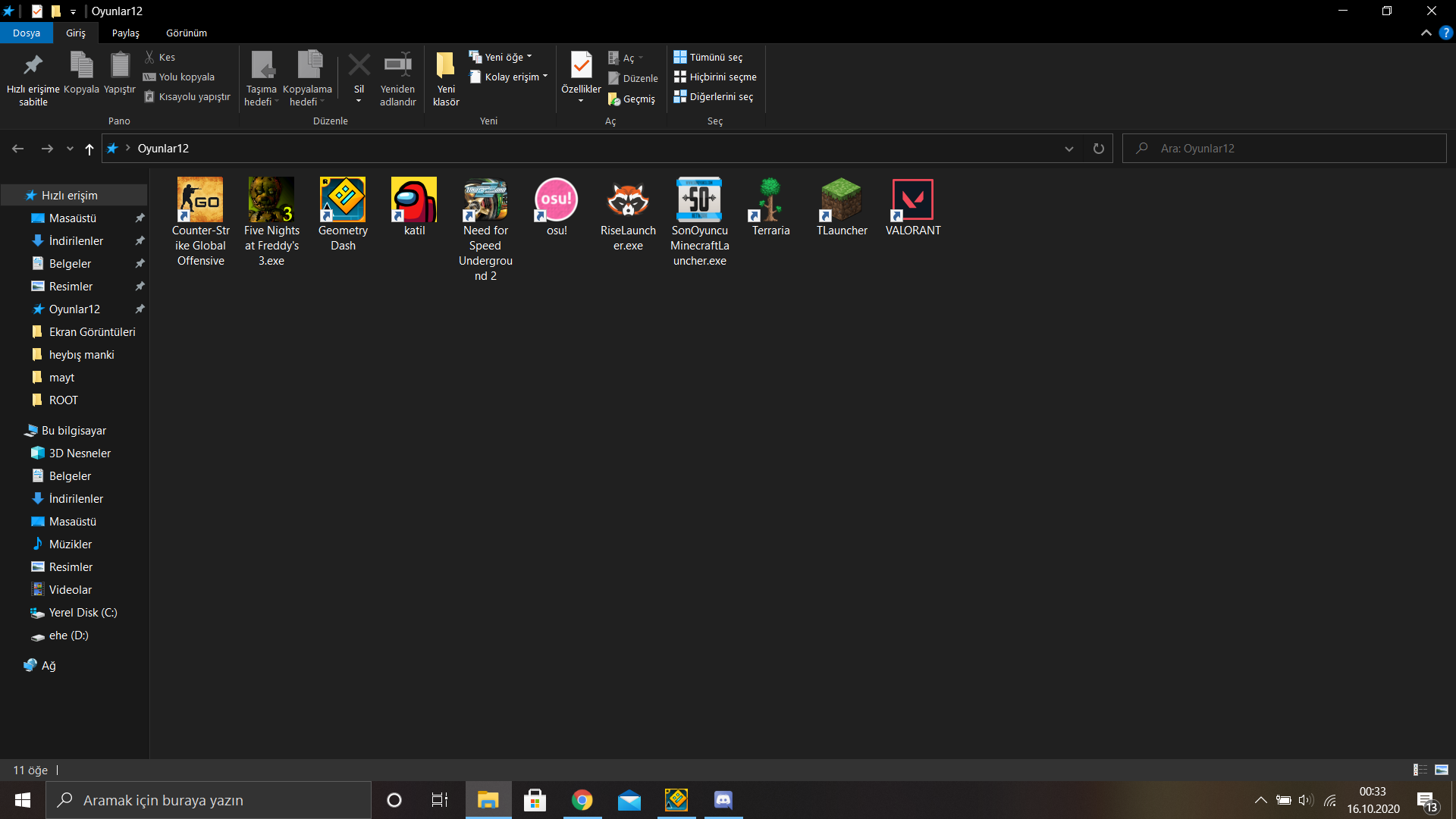Click Oyunlar12 in the address bar

(163, 149)
